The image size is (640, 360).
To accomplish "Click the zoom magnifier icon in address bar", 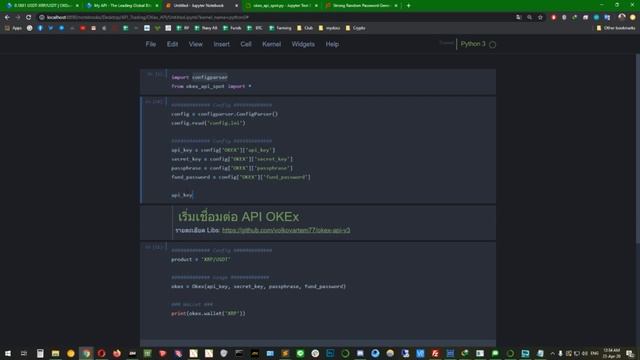I will [529, 18].
